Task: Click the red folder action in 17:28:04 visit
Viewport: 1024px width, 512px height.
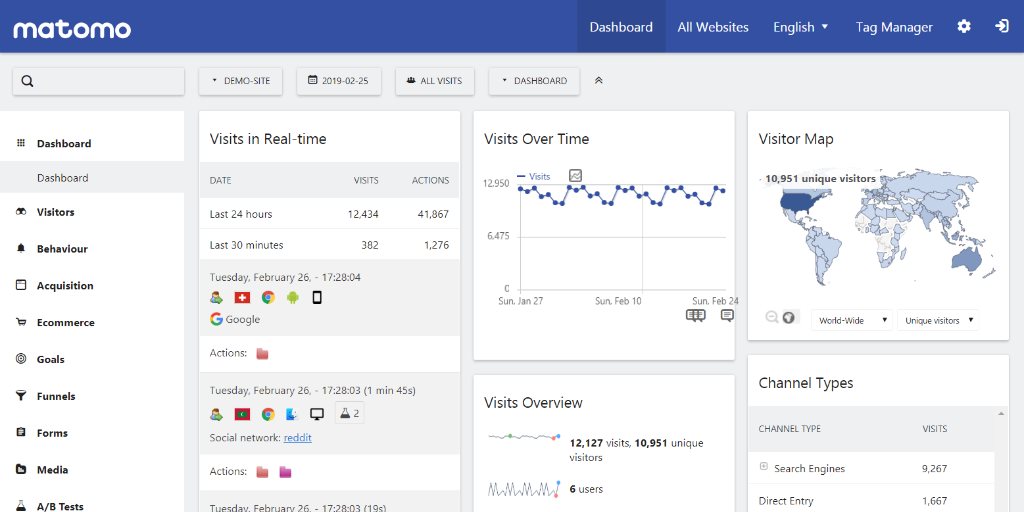Action: [263, 354]
